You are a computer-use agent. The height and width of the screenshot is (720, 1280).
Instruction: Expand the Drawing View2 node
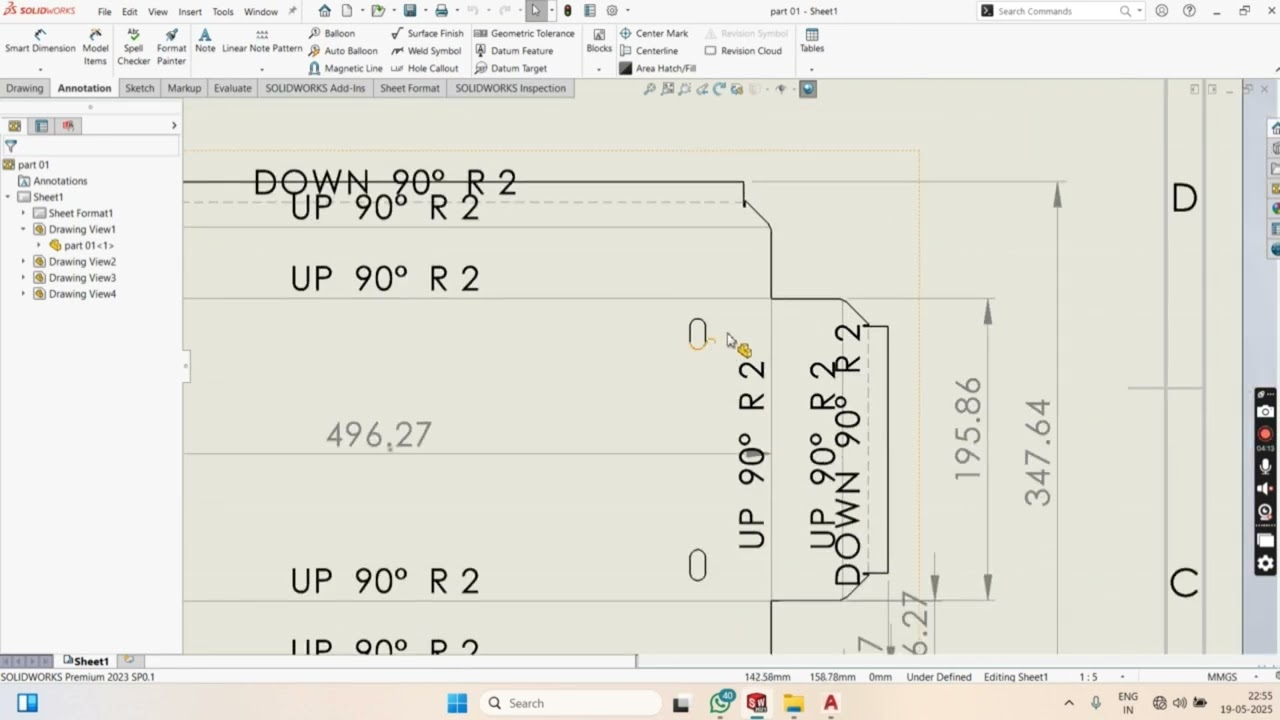point(24,262)
